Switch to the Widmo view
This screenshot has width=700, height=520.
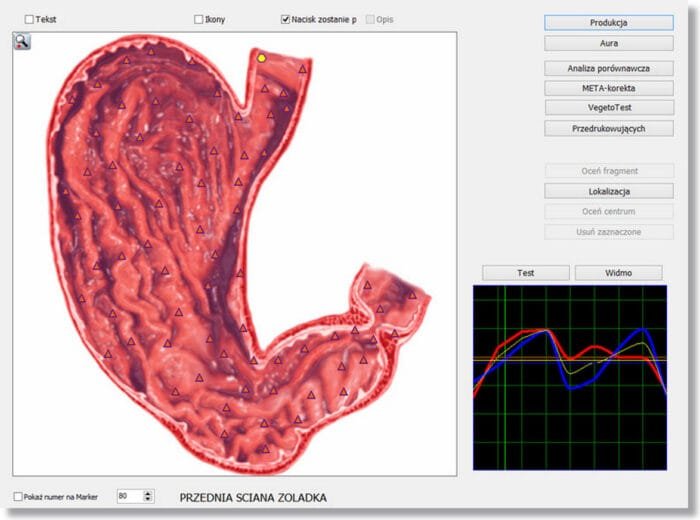pos(618,273)
